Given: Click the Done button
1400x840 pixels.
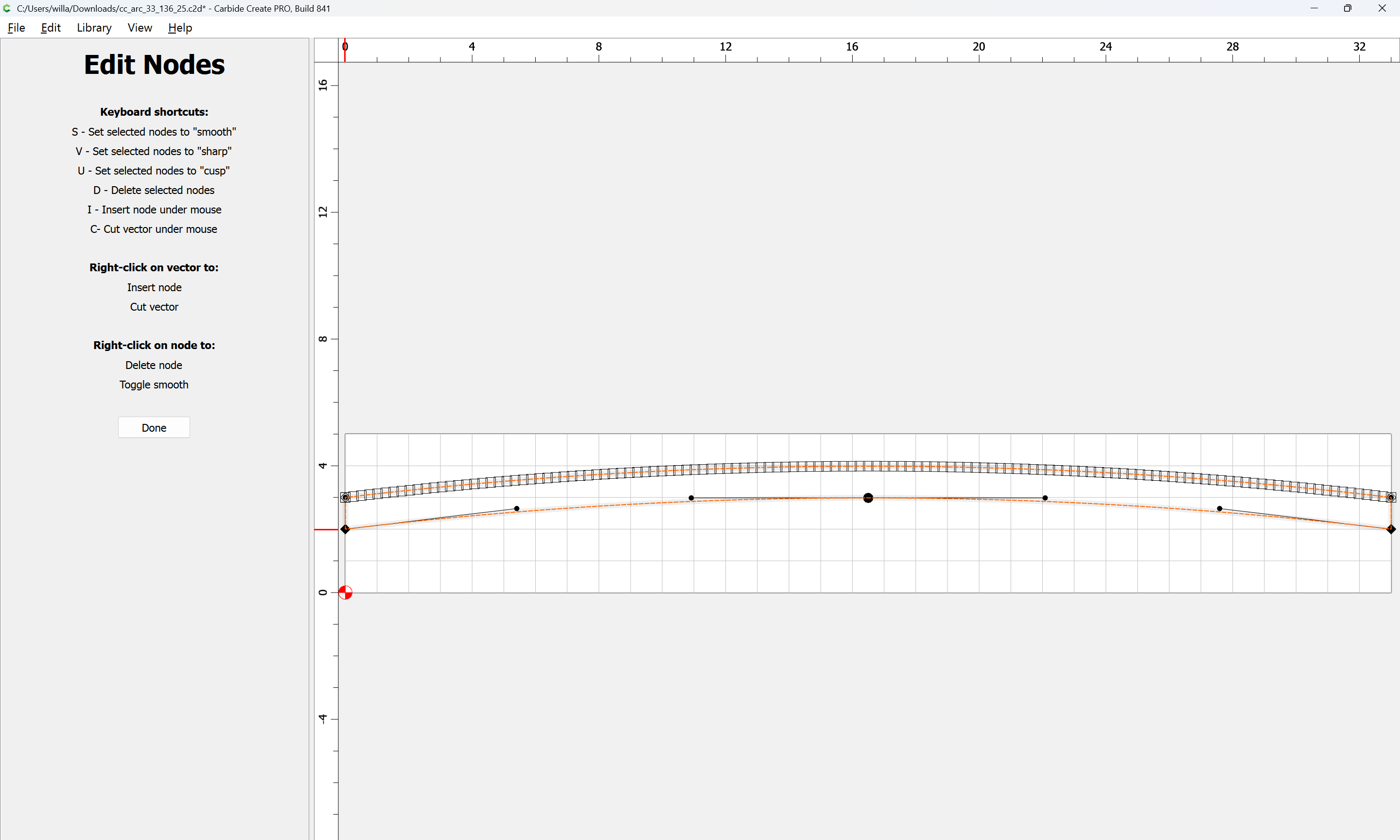Looking at the screenshot, I should point(154,428).
